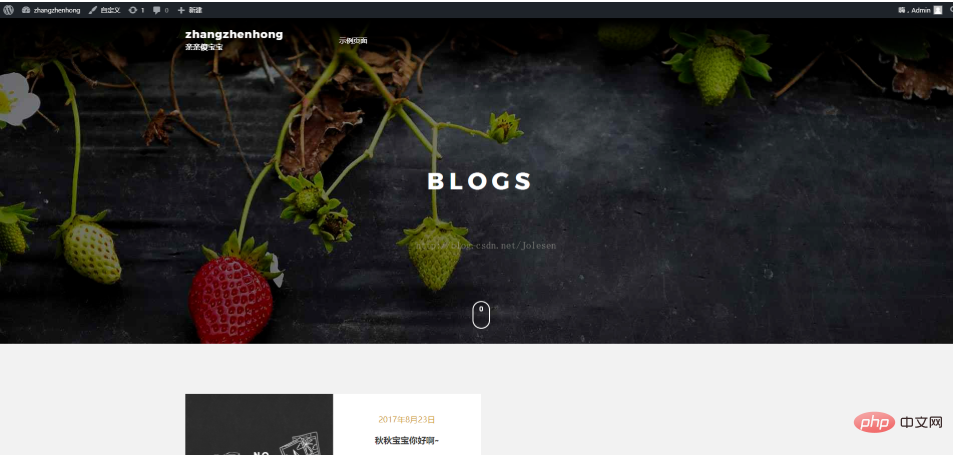Viewport: 953px width, 455px height.
Task: Open the 新建 new content menu
Action: 190,10
